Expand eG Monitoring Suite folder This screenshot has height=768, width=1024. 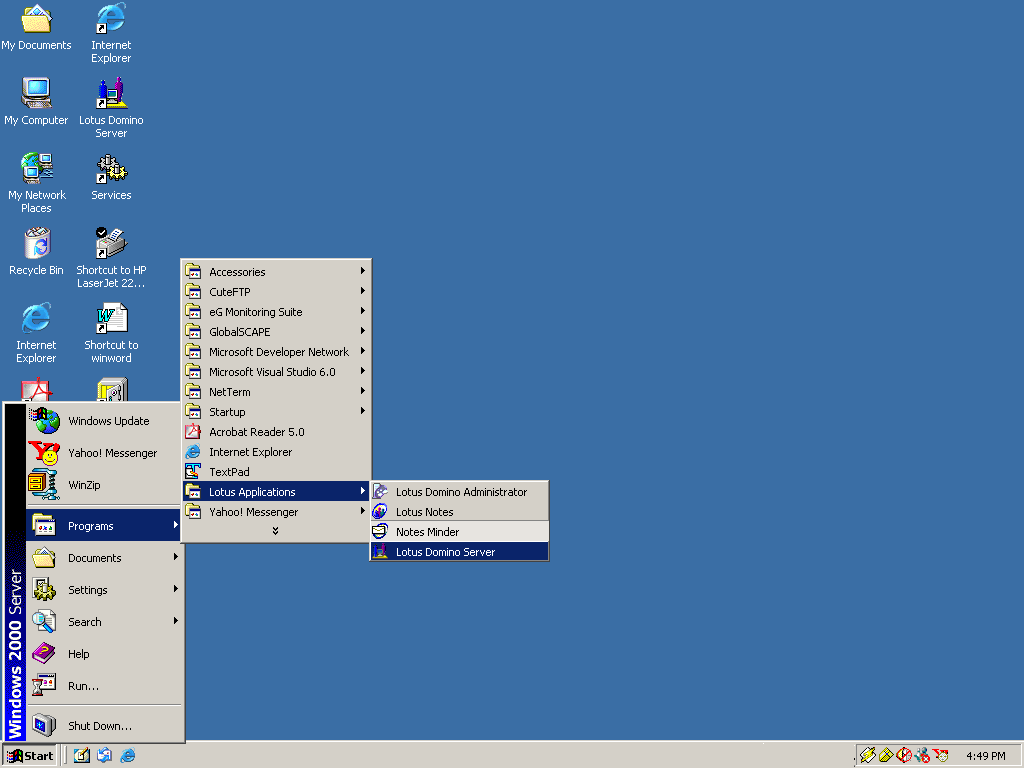click(x=276, y=312)
